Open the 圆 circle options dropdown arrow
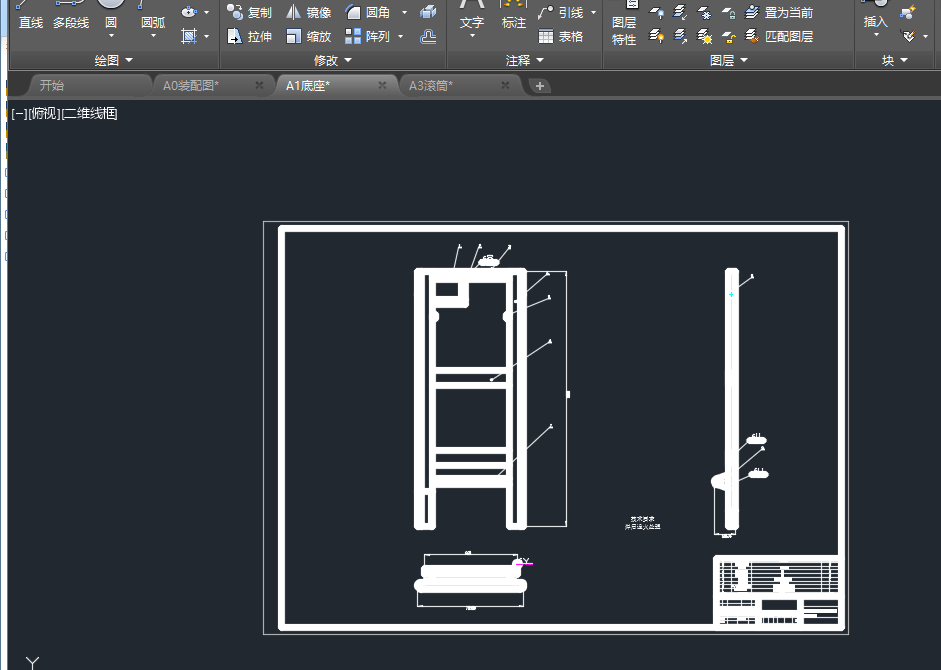Screen dimensions: 941x670 (111, 36)
